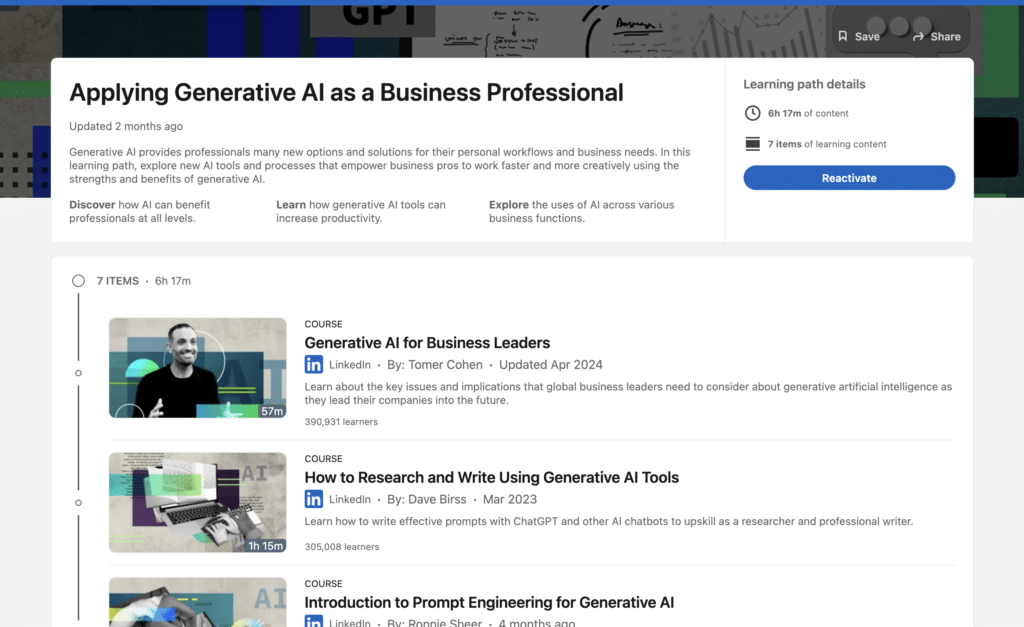Open the laptop thumbnail showing 1h 15m
The height and width of the screenshot is (627, 1024).
pyautogui.click(x=197, y=502)
